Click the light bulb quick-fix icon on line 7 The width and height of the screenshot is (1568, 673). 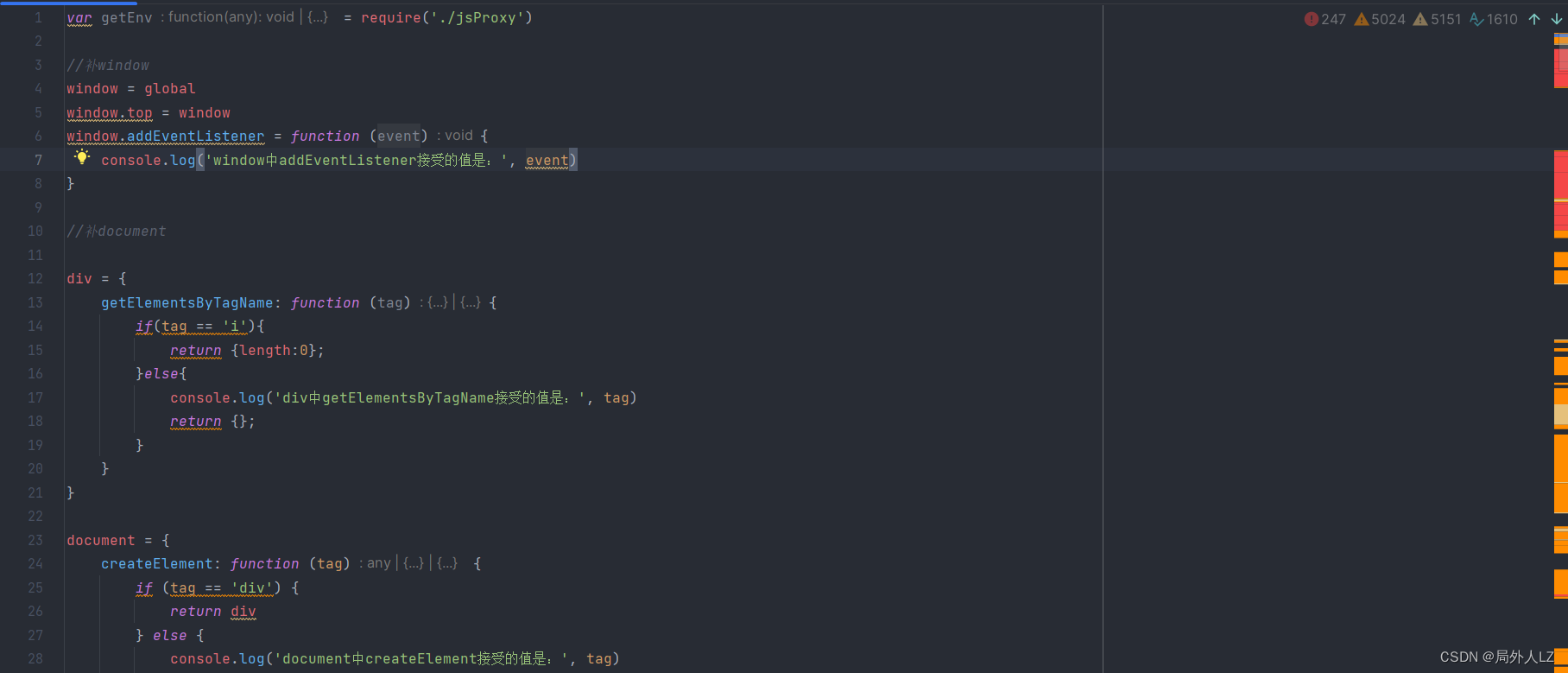(82, 157)
